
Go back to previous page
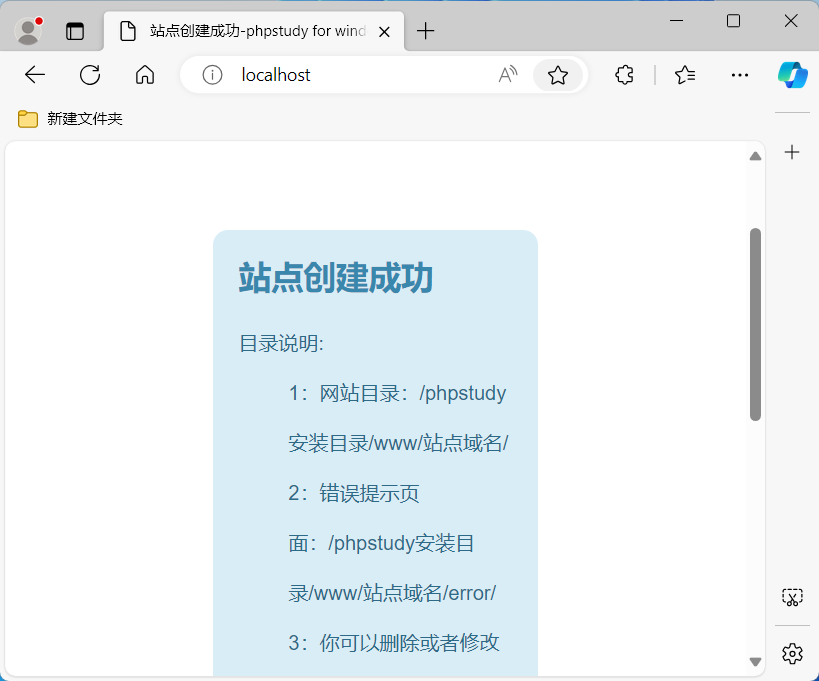tap(35, 75)
